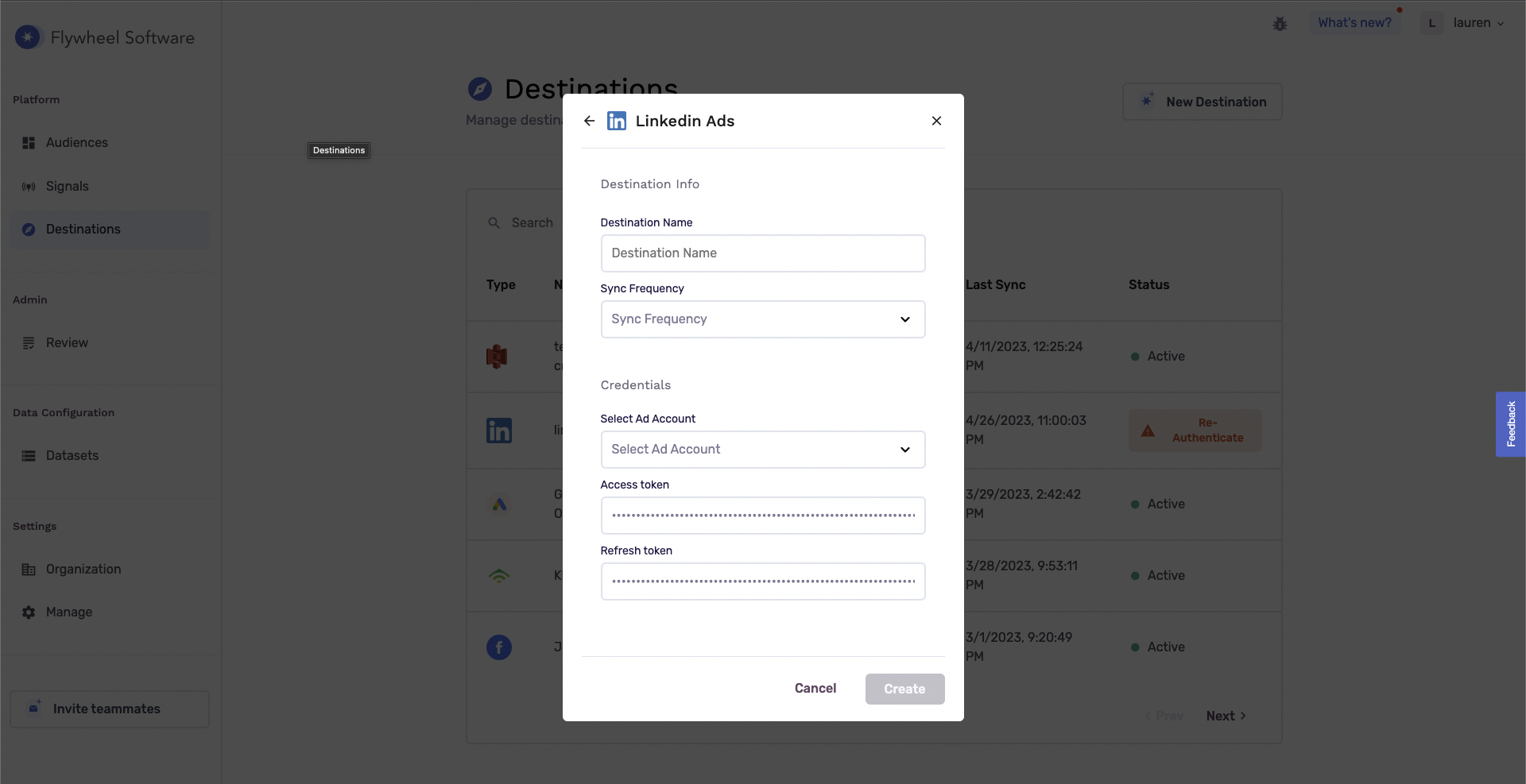Click the Last Sync column header
This screenshot has width=1526, height=784.
[x=995, y=285]
